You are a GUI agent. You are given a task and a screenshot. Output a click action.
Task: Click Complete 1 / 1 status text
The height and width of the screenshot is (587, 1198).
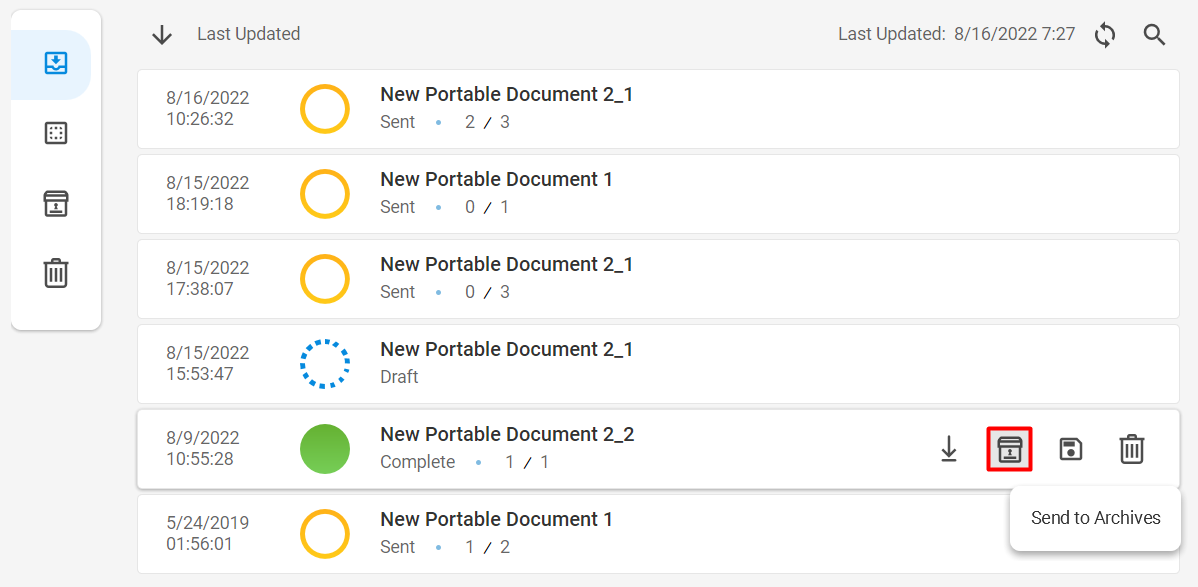(x=465, y=462)
